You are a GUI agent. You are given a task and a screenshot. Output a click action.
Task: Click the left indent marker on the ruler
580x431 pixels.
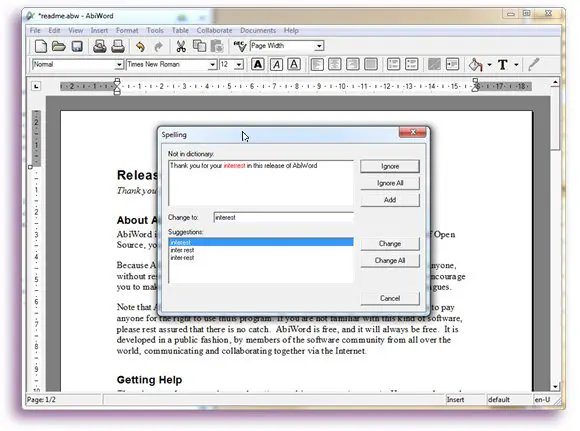pos(117,87)
